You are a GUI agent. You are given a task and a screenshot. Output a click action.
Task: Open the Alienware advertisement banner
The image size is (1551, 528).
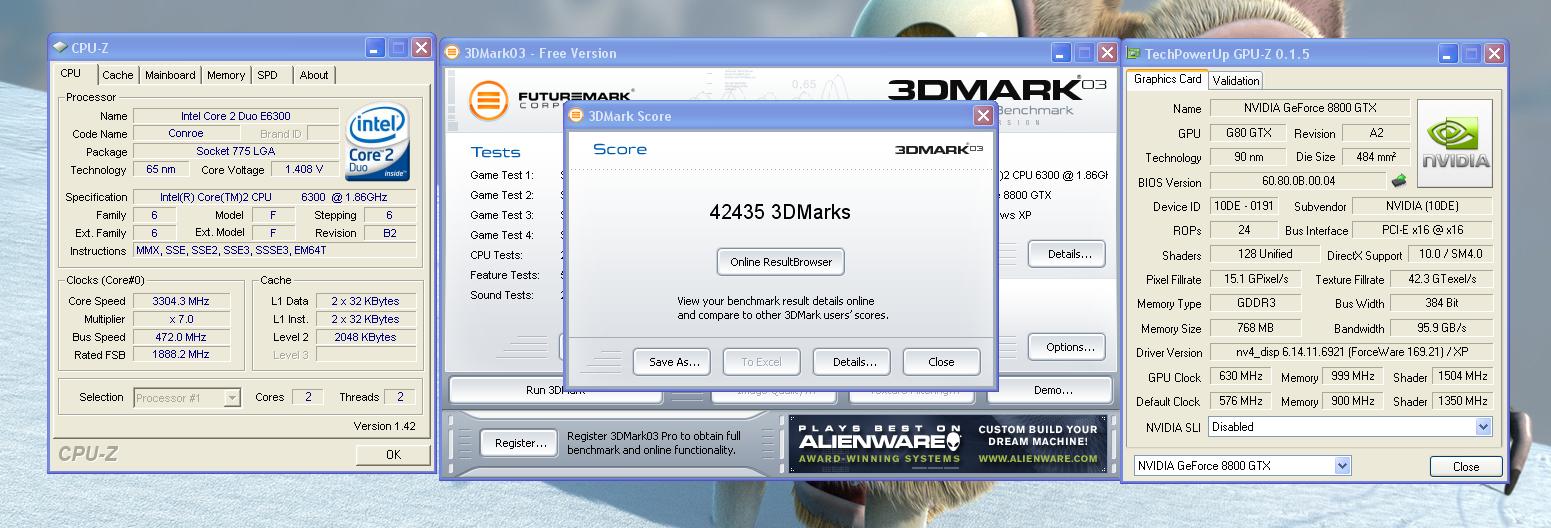(x=948, y=443)
